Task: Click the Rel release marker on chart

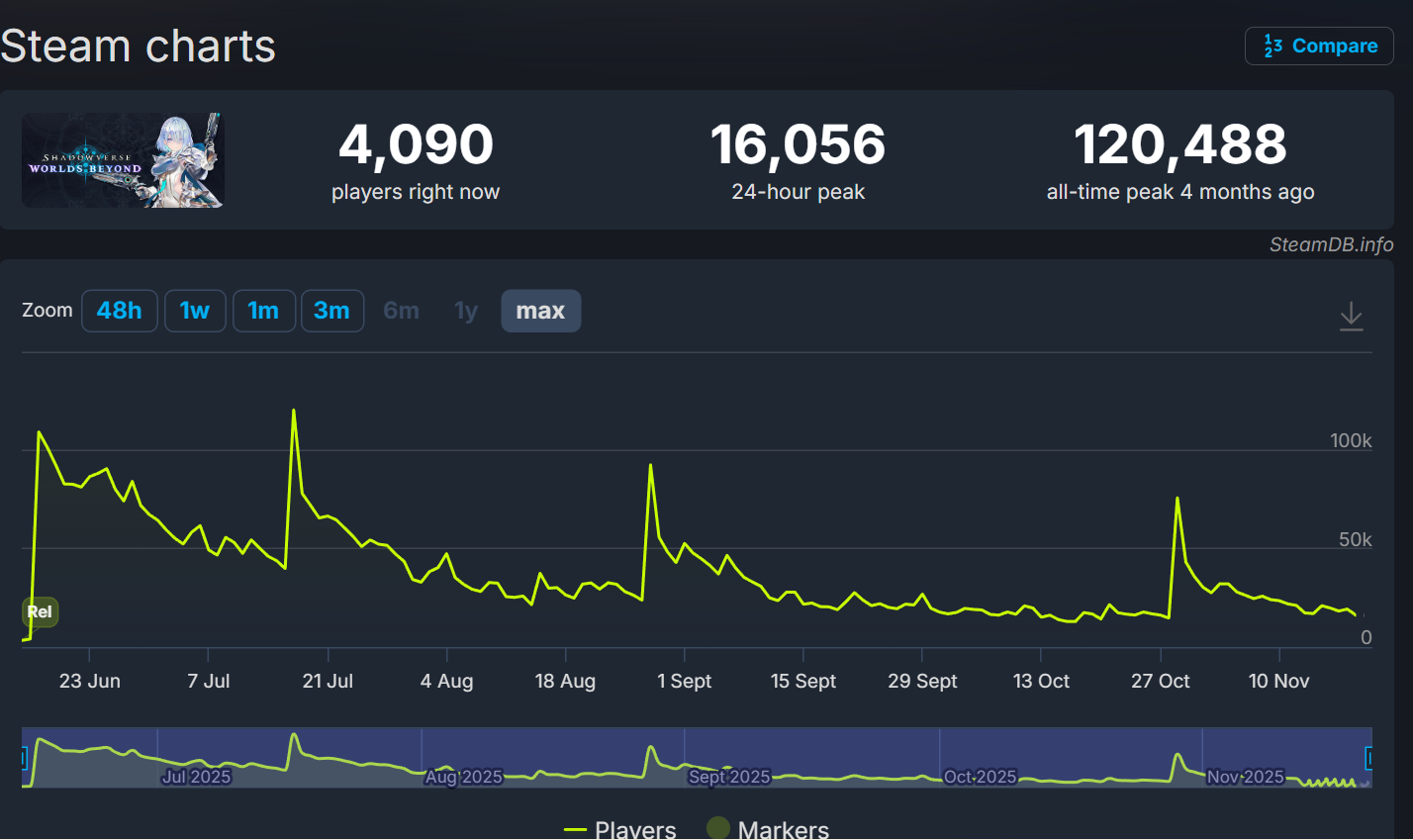Action: click(x=40, y=611)
